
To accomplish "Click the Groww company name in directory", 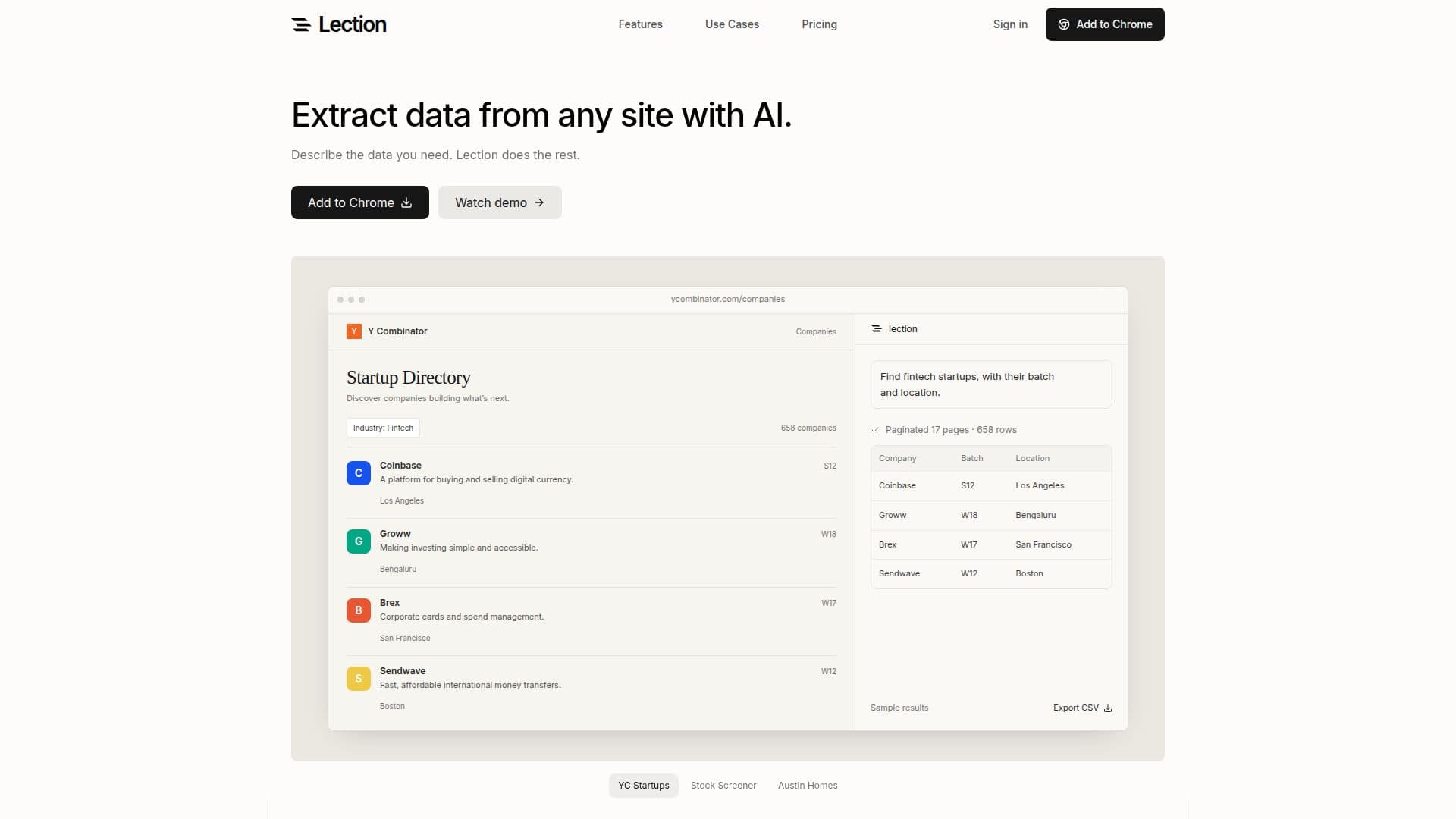I will pyautogui.click(x=395, y=534).
